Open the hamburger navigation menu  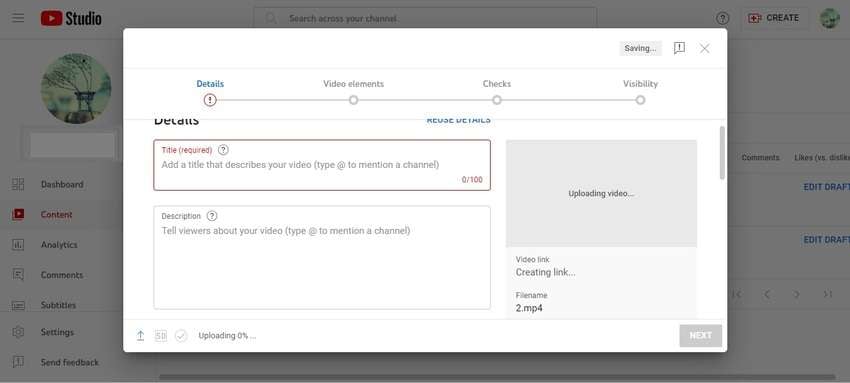pos(18,18)
